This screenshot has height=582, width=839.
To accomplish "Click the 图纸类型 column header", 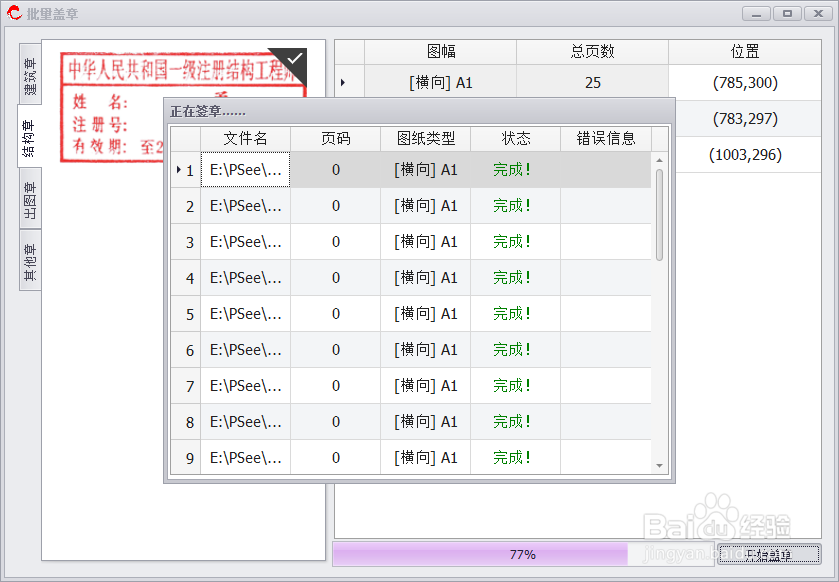I will [425, 139].
